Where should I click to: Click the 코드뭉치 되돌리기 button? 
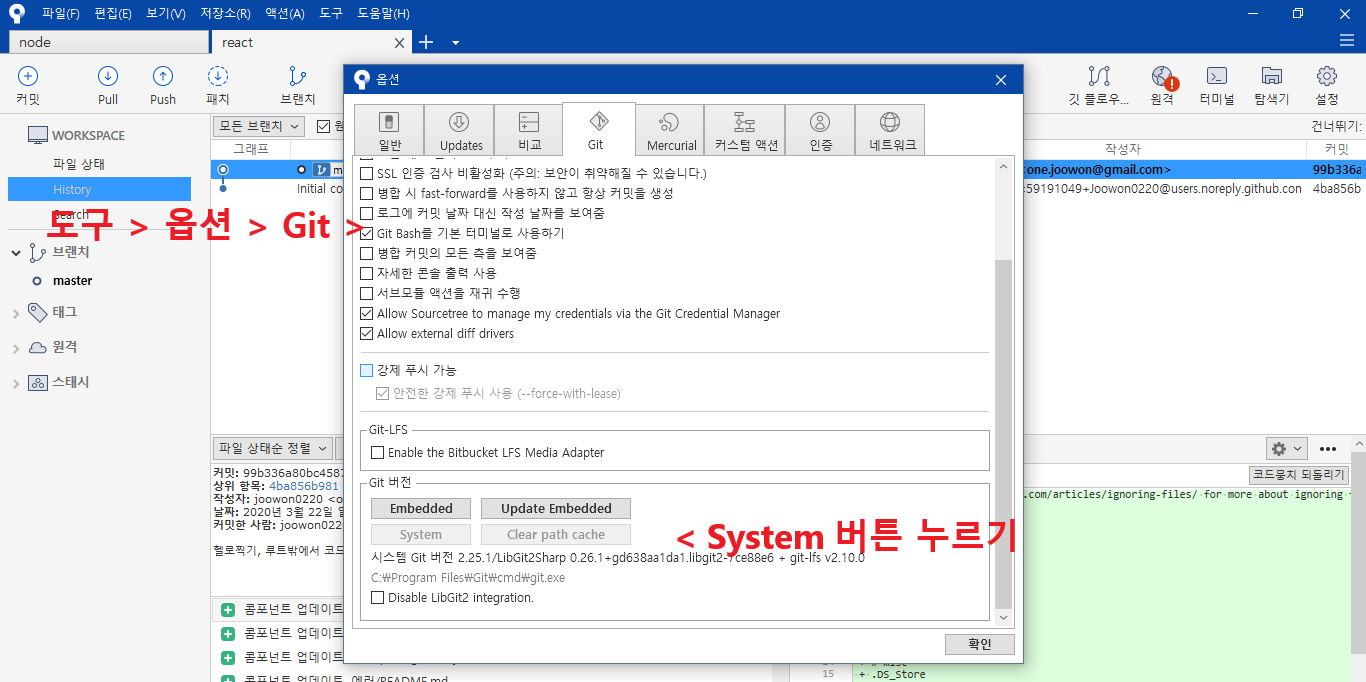click(1299, 475)
